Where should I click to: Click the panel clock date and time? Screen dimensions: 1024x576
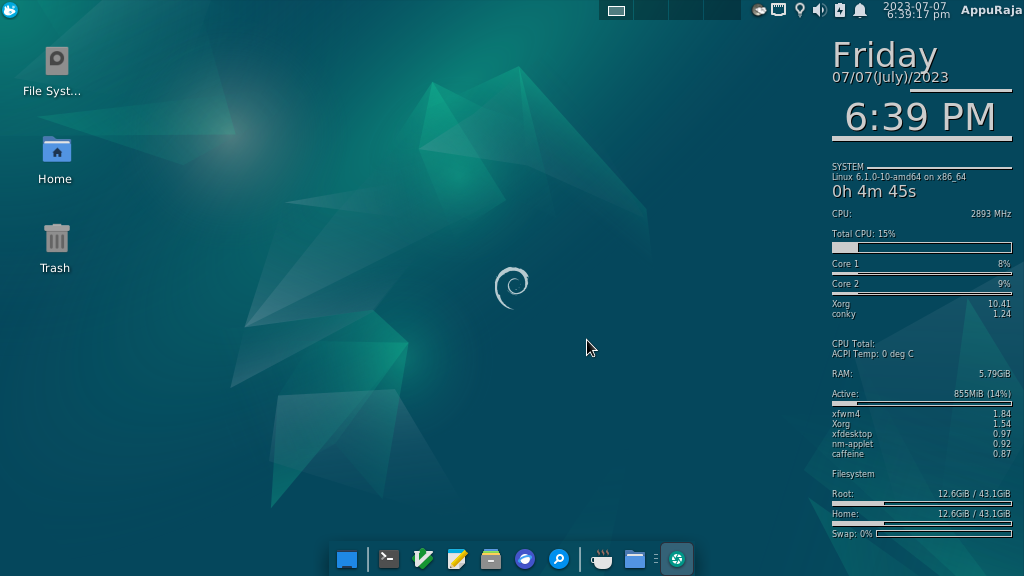[x=916, y=10]
